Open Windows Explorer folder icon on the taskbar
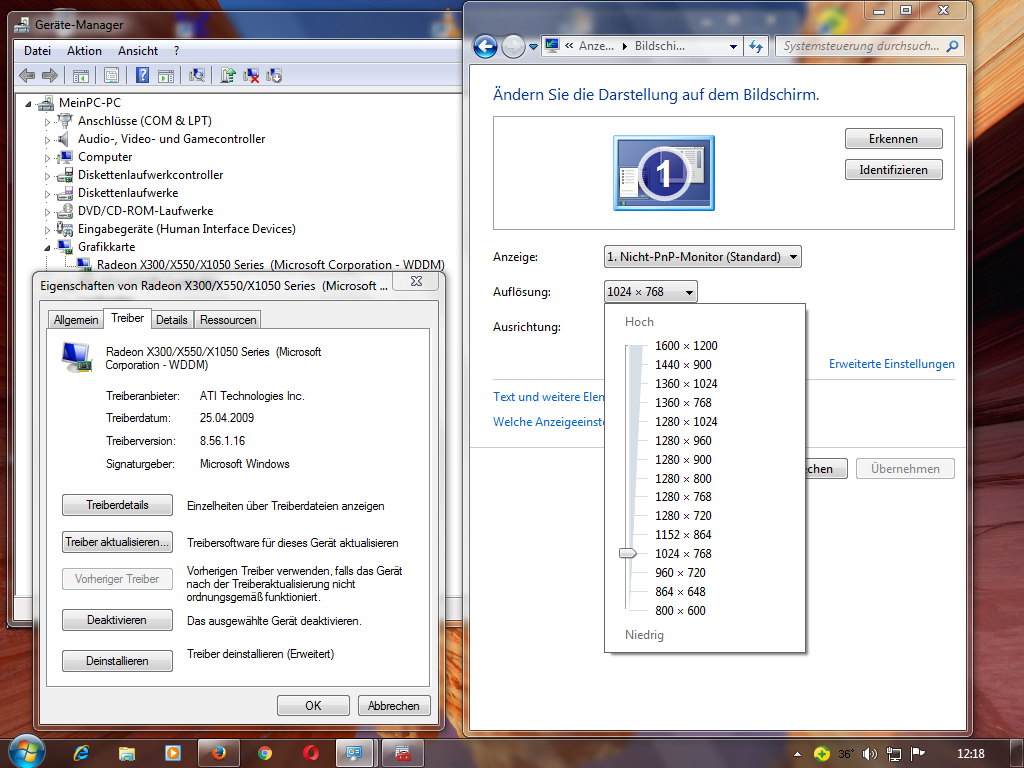 point(127,754)
